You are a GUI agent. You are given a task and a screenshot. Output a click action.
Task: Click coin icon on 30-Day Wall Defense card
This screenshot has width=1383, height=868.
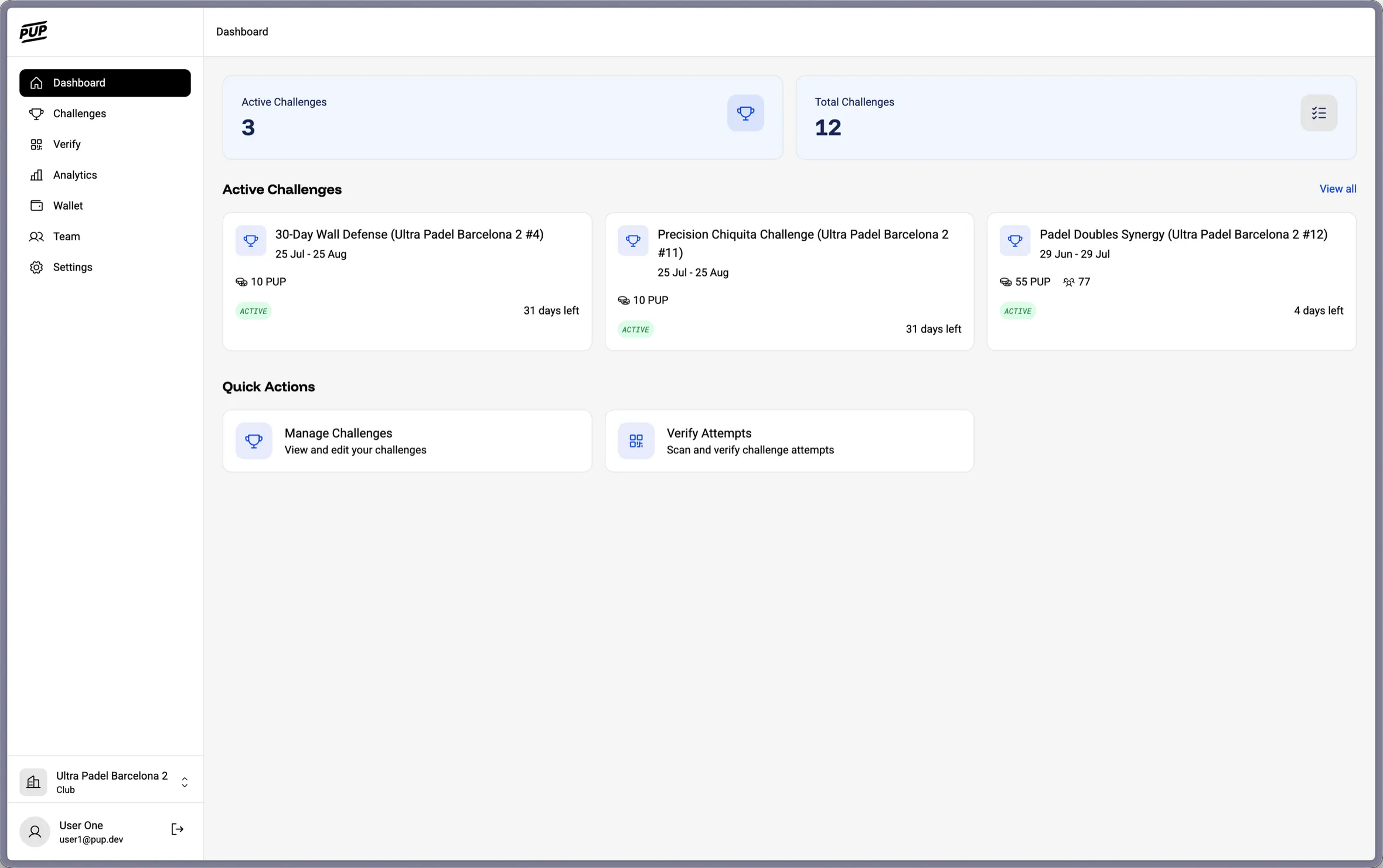pos(241,282)
